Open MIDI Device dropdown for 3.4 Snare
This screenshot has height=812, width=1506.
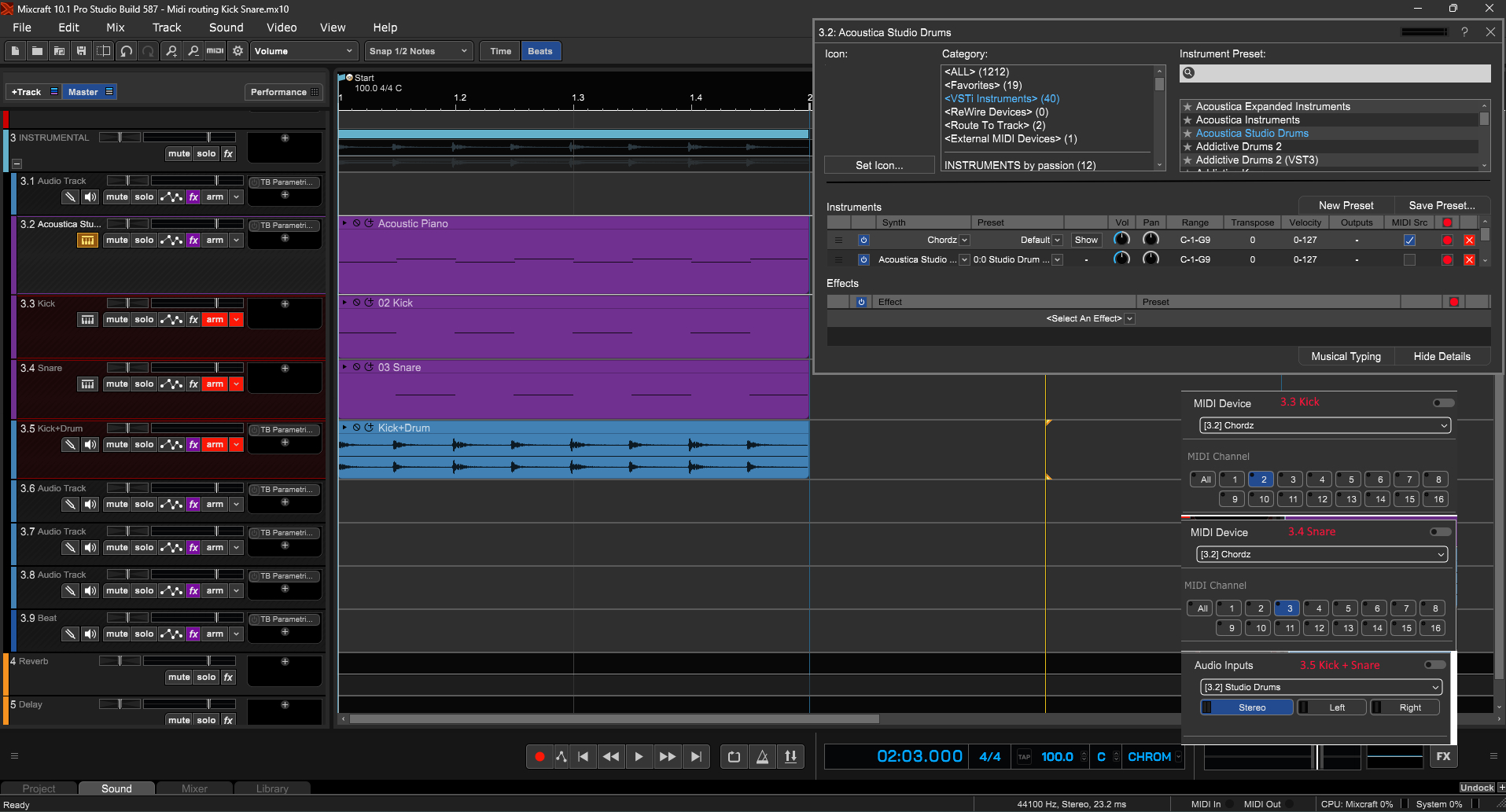(1322, 554)
